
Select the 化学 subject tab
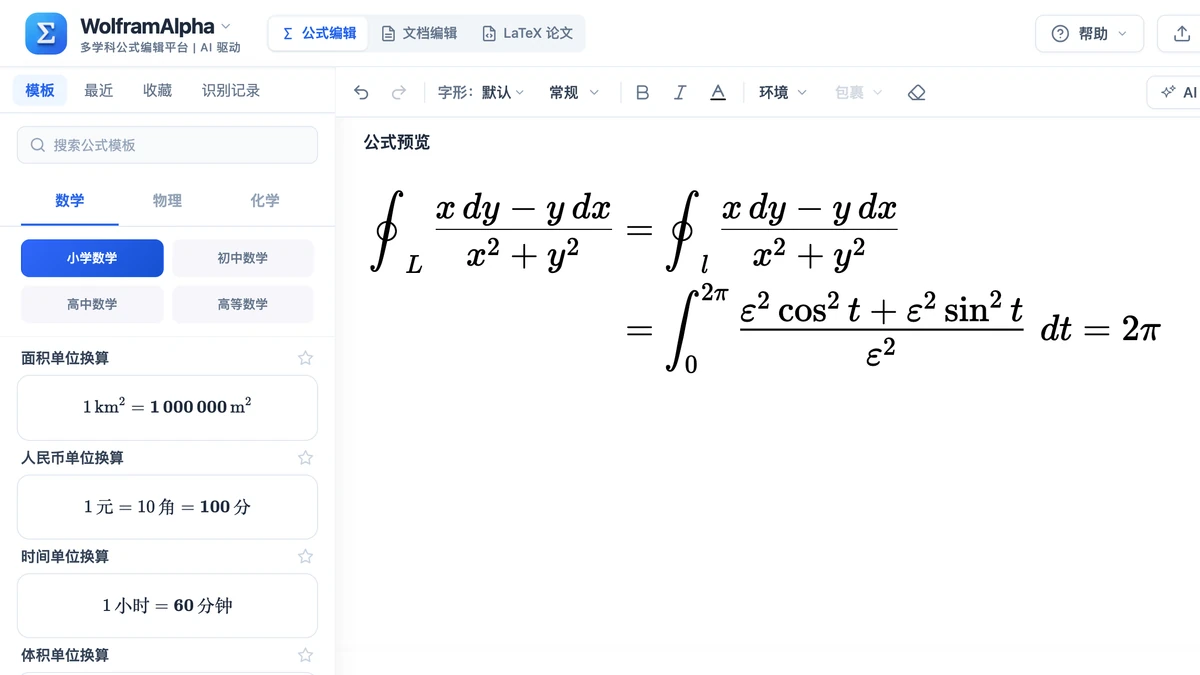(x=265, y=200)
